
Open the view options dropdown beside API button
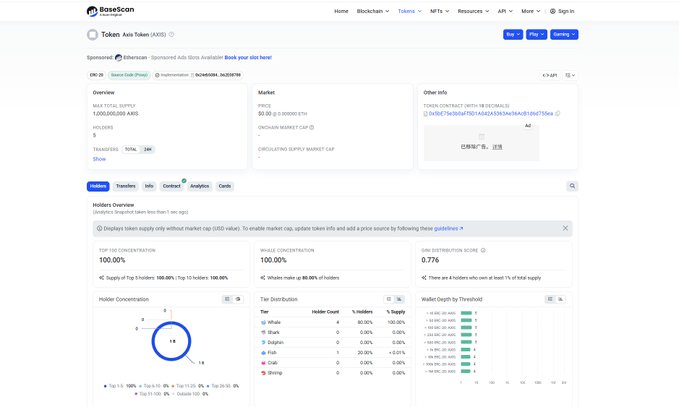pyautogui.click(x=570, y=75)
